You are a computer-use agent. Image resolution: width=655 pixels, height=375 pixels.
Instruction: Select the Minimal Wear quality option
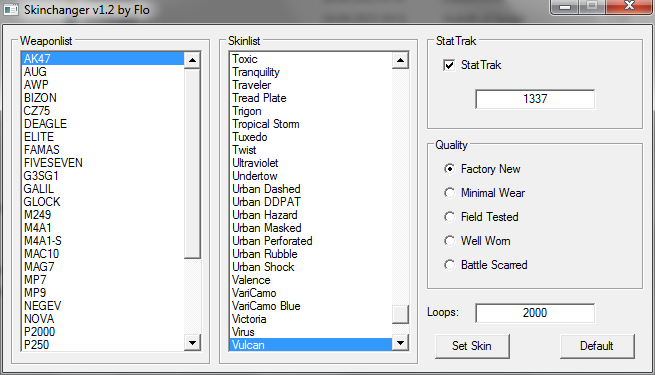(x=449, y=193)
